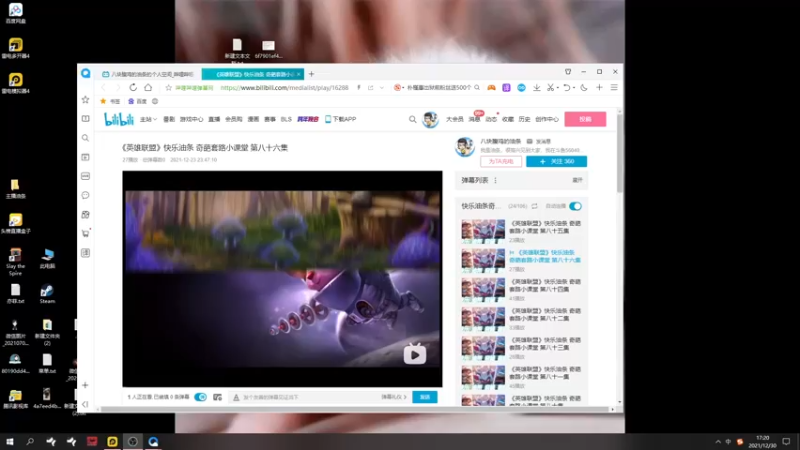Open the browser sidebar favorites star

pyautogui.click(x=85, y=99)
